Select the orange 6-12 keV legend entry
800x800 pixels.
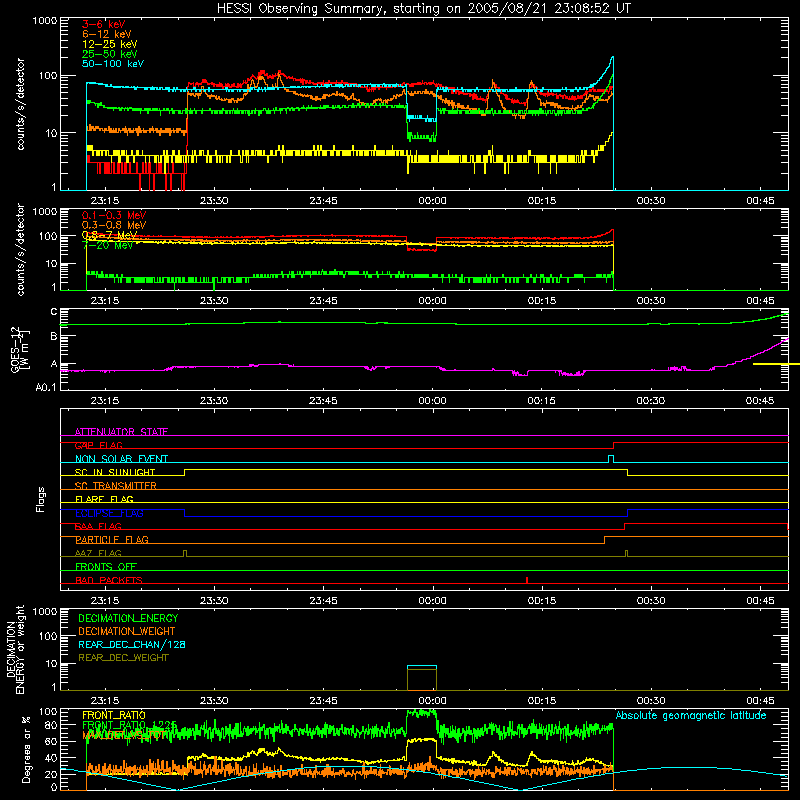click(107, 34)
